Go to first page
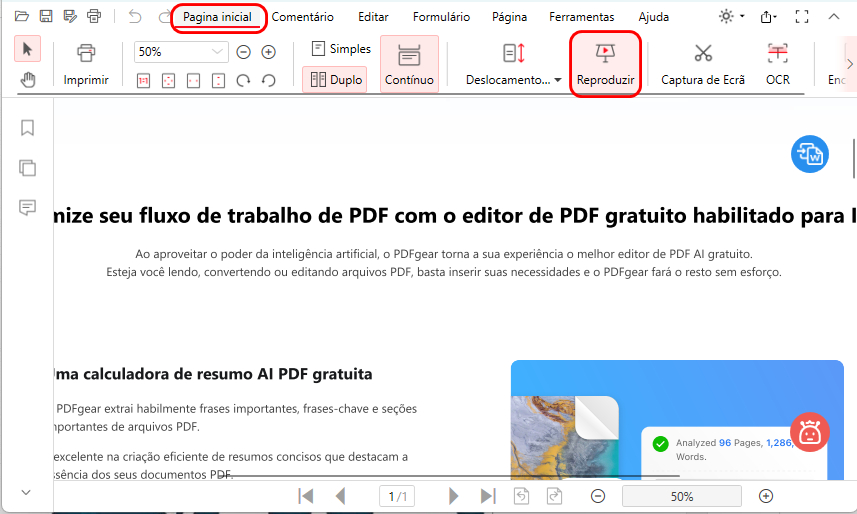 point(306,496)
